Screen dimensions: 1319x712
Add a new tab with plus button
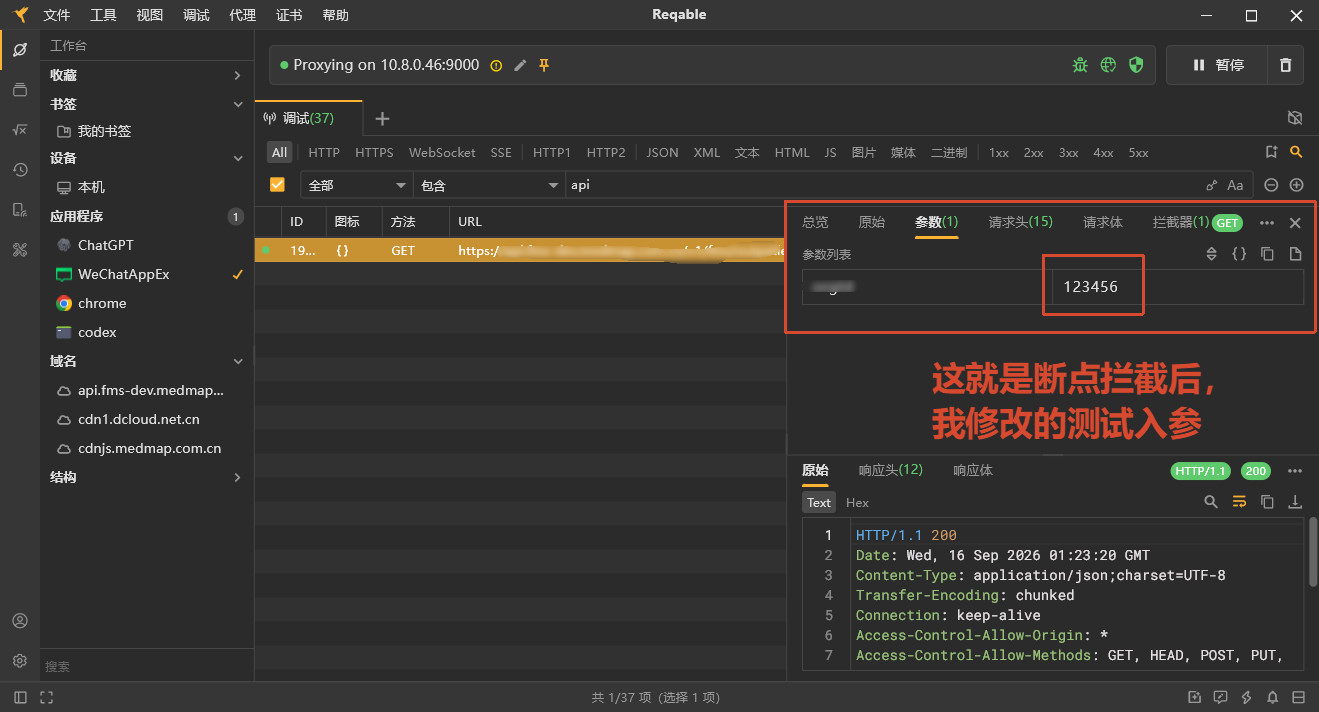click(382, 118)
